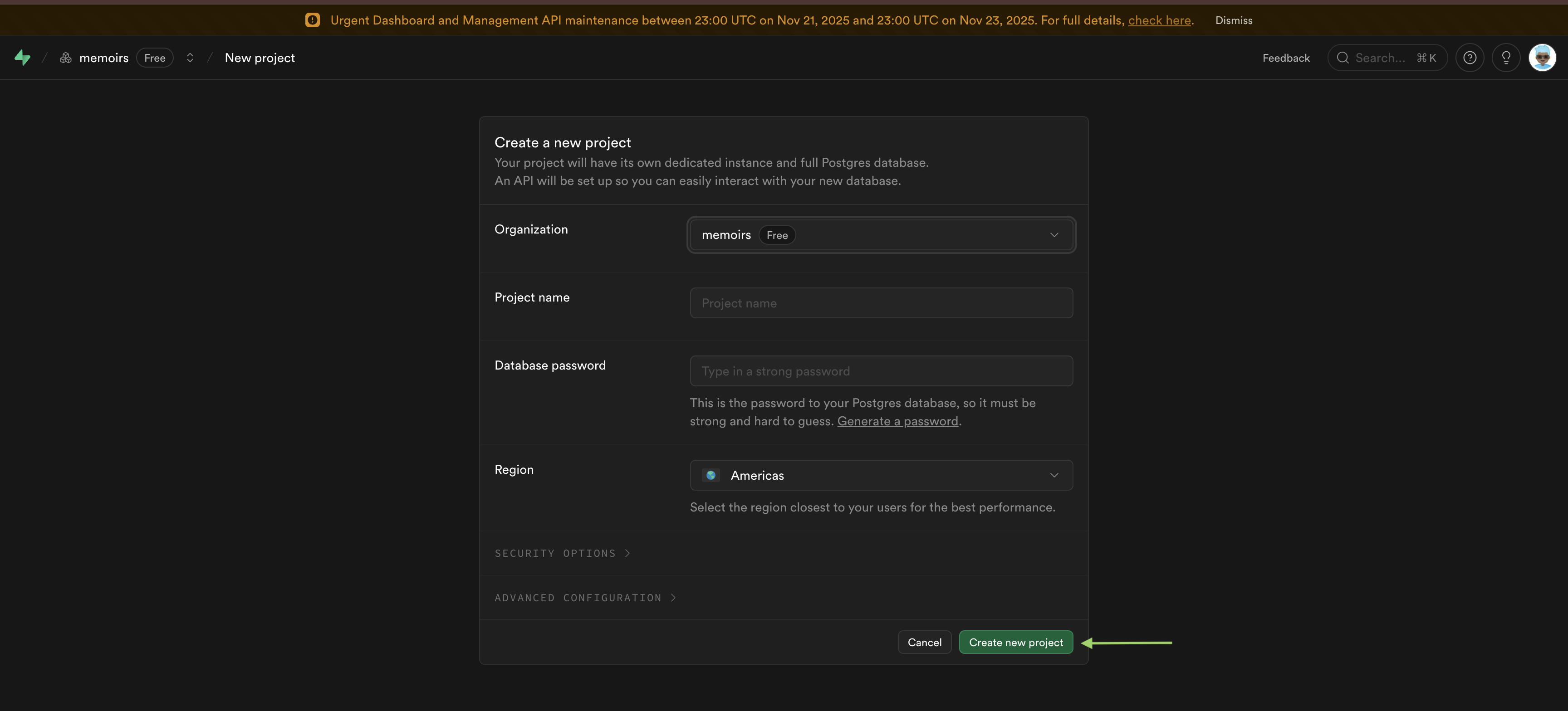Click the Create new project button

(x=1015, y=642)
